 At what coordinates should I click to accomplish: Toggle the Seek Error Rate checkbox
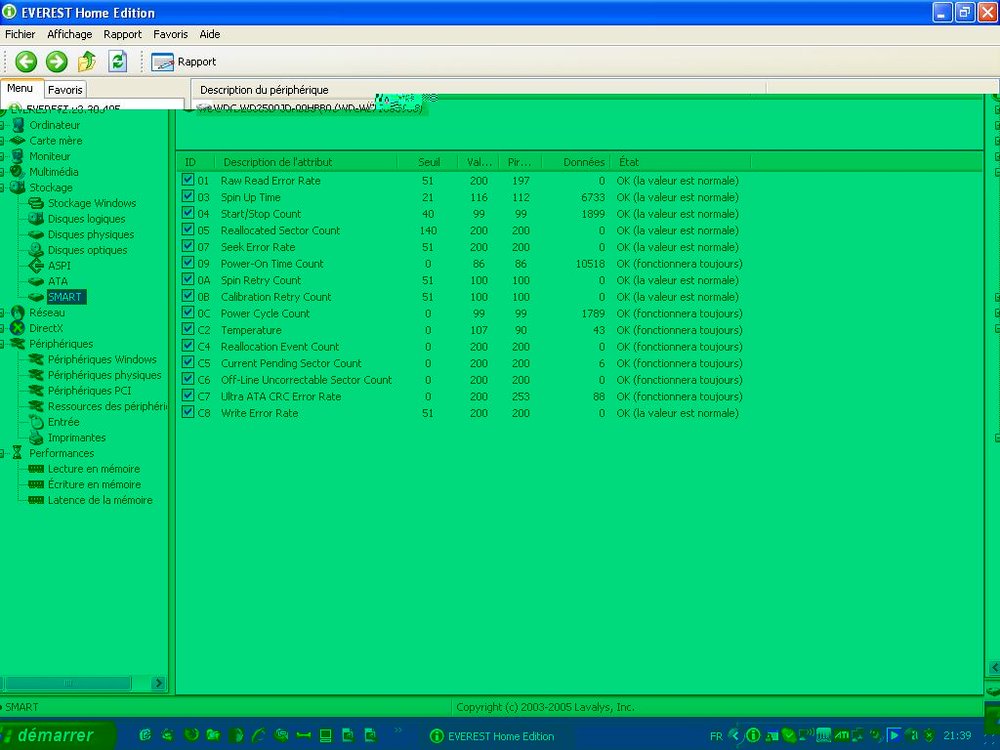coord(188,246)
